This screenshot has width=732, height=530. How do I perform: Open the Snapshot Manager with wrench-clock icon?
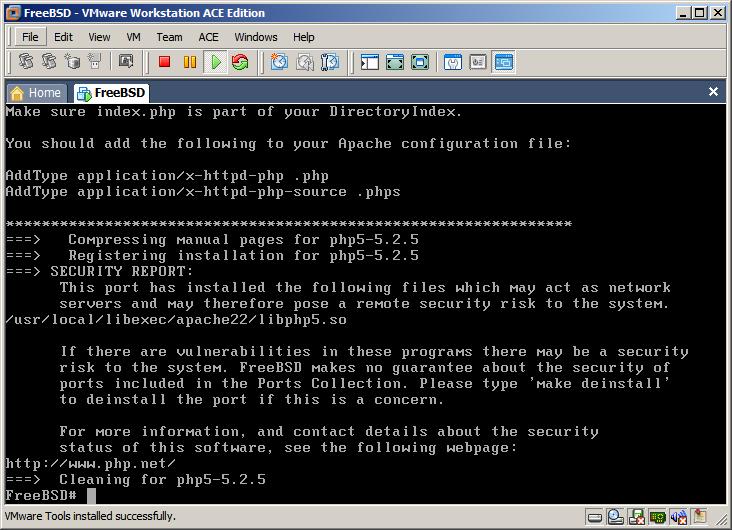(x=330, y=62)
